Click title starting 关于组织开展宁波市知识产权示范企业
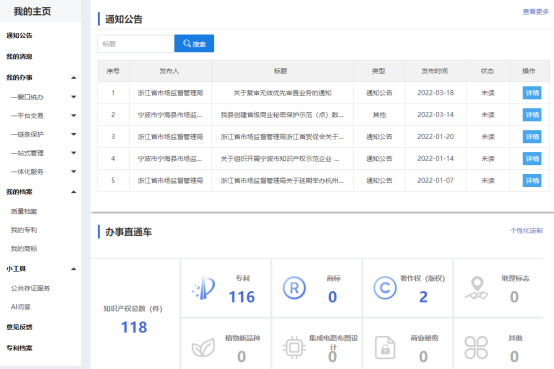554x369 pixels. [x=280, y=159]
